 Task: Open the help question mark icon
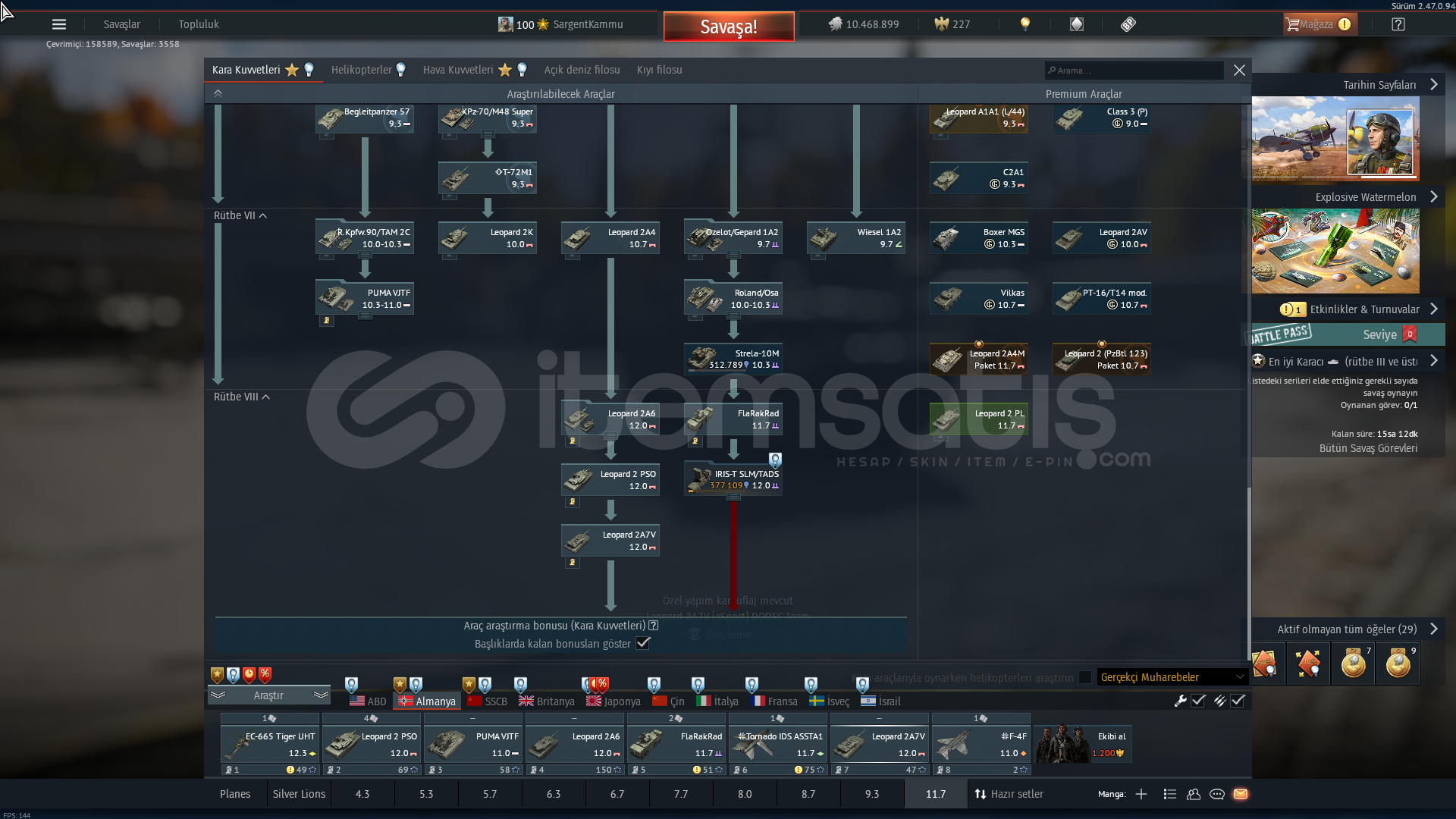[1398, 24]
